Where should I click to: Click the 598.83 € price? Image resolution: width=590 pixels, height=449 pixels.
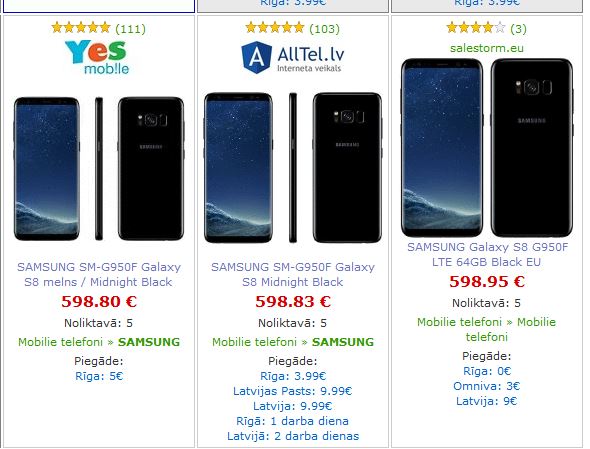(293, 301)
